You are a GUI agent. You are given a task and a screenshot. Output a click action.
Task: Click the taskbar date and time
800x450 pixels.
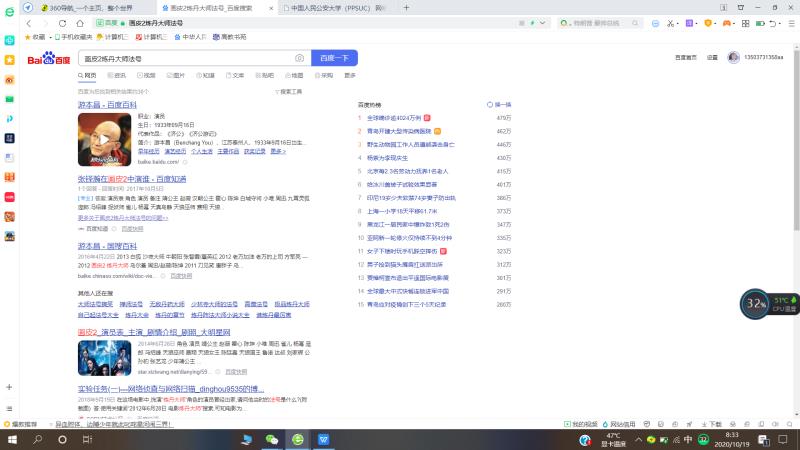click(732, 439)
